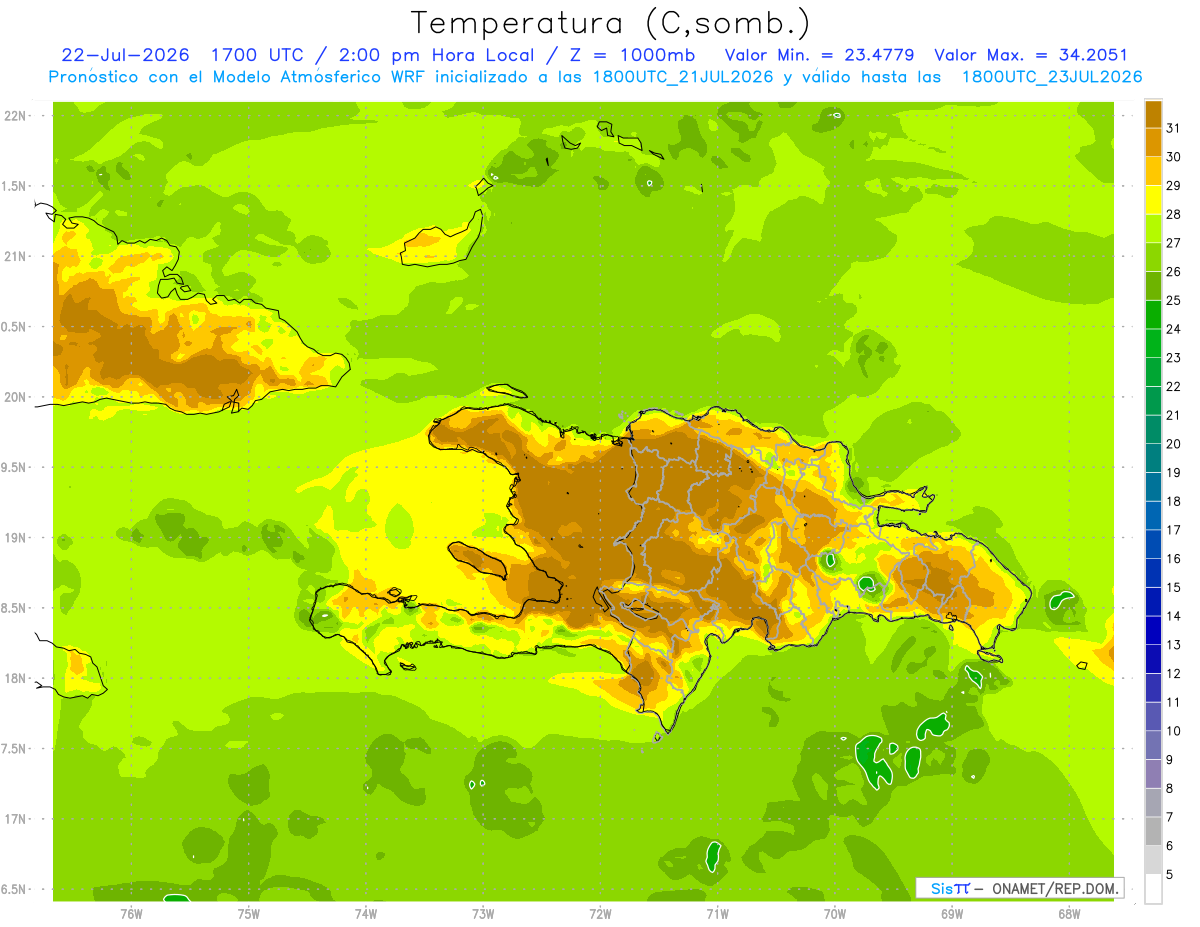Click legend swatch between 19 and 20
This screenshot has width=1200, height=927.
click(x=1153, y=459)
